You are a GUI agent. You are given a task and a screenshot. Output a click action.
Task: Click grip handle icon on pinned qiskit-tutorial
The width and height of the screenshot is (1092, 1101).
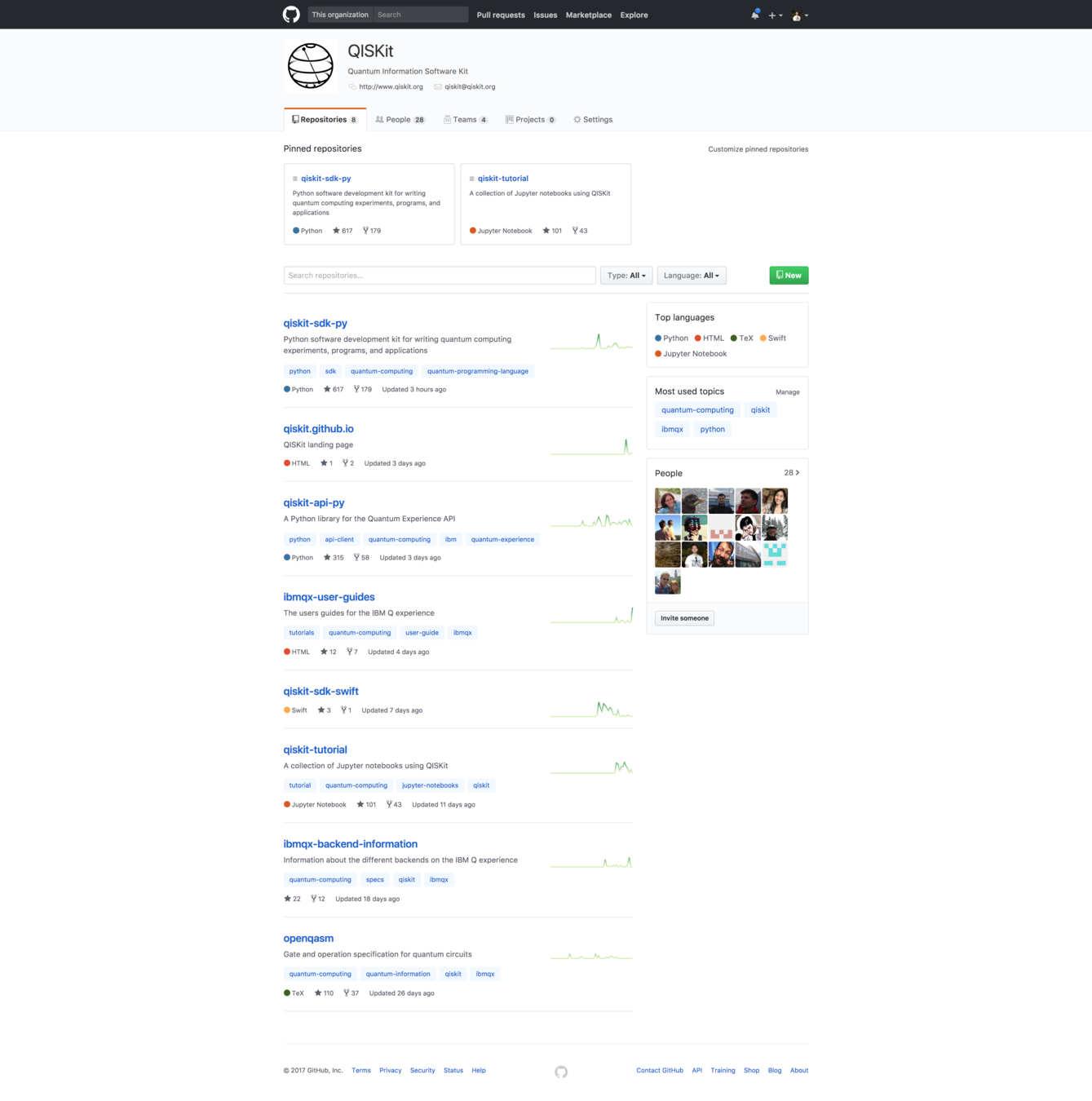pos(471,179)
